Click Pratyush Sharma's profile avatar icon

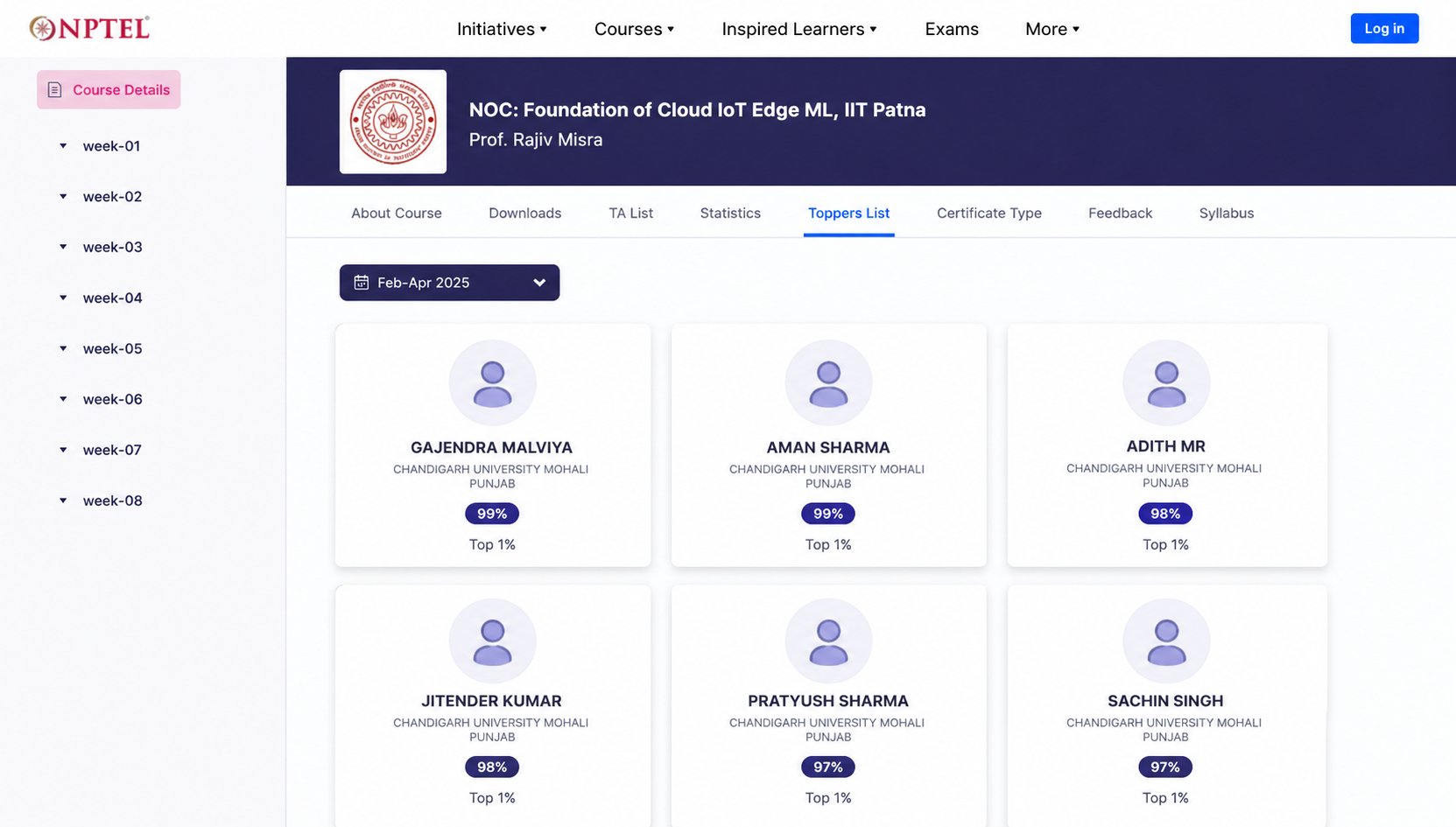pyautogui.click(x=828, y=641)
